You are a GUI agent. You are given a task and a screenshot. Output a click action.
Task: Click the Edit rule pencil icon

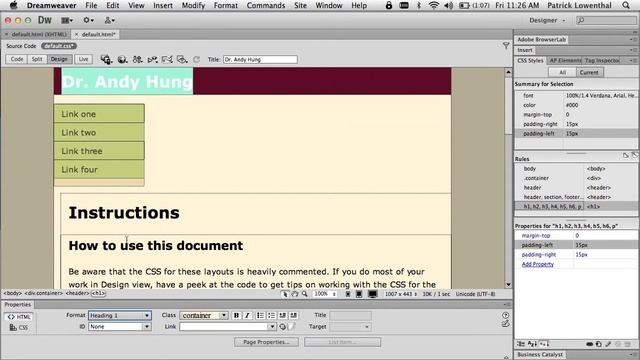[608, 344]
